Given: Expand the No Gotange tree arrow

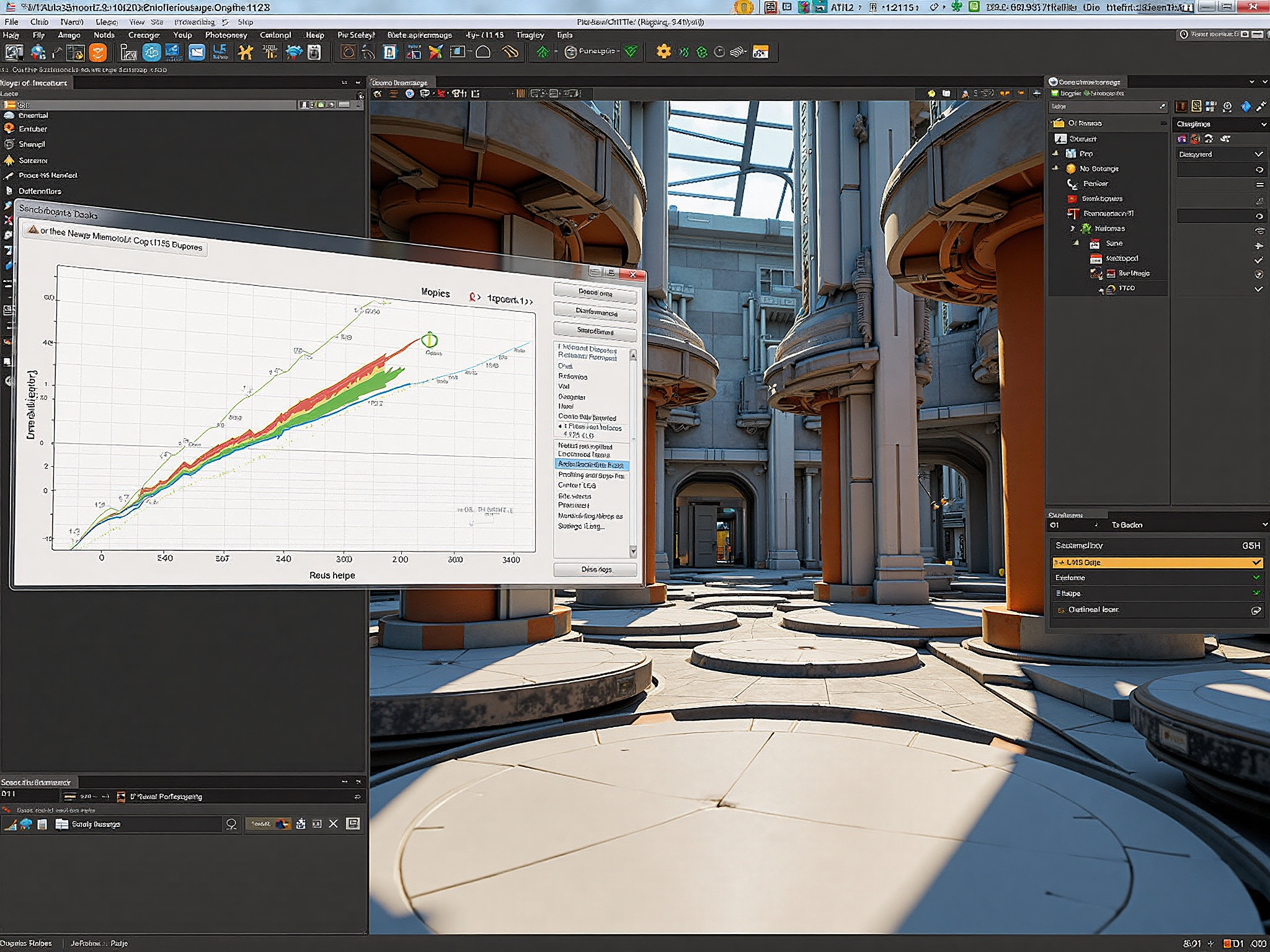Looking at the screenshot, I should click(1055, 168).
